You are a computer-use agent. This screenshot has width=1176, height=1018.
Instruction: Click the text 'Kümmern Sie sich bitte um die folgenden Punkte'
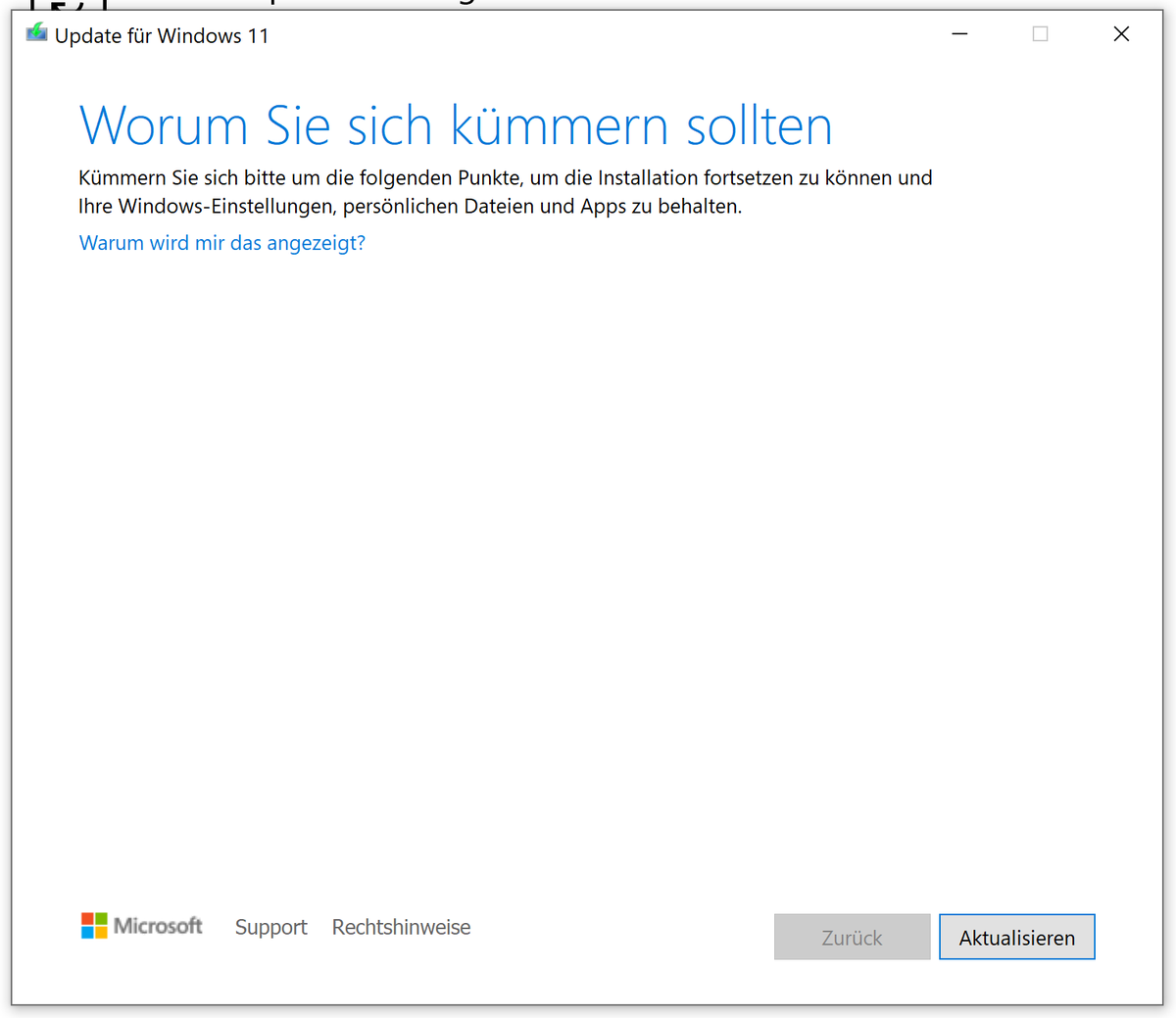click(x=299, y=178)
